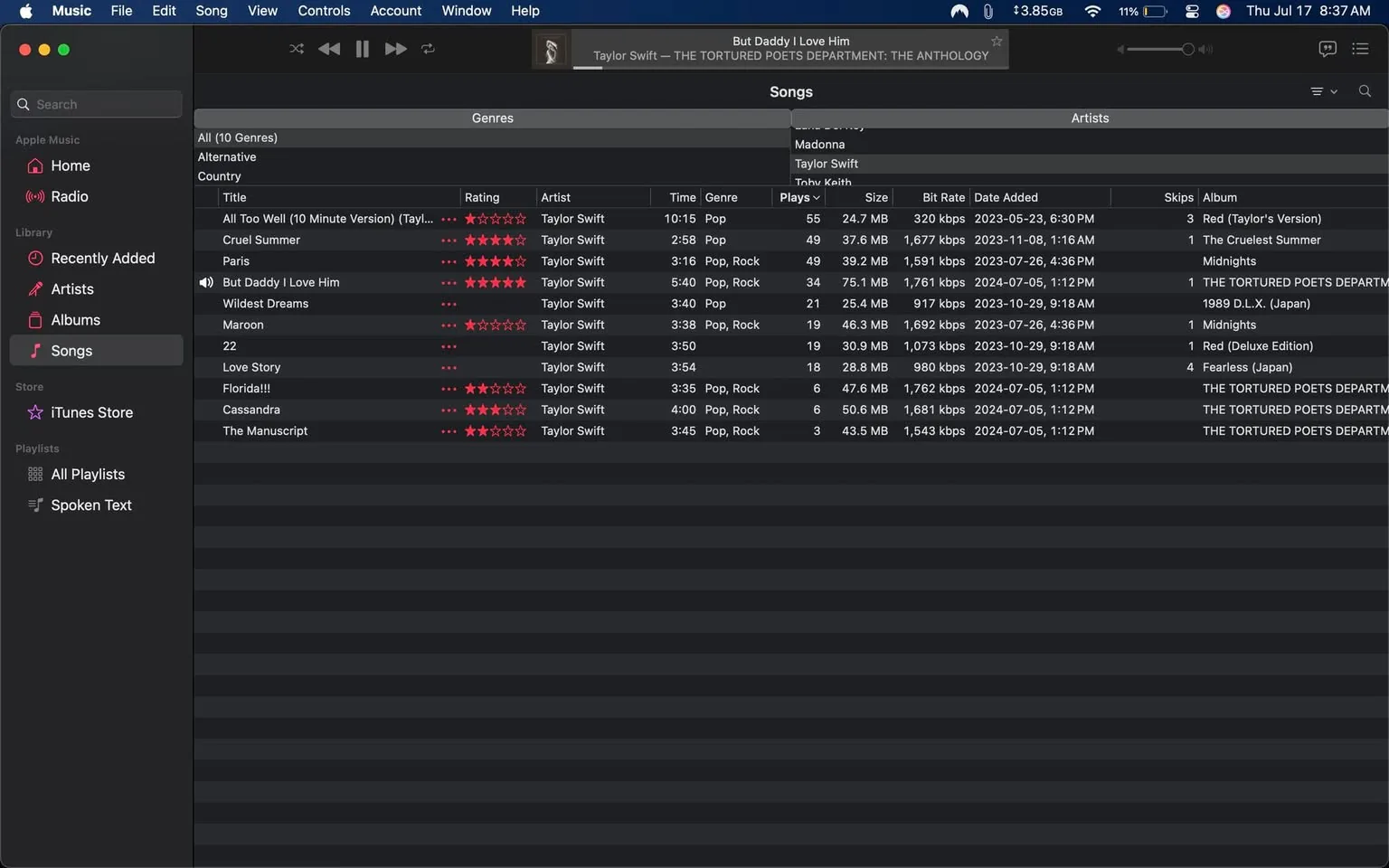The image size is (1389, 868).
Task: Favorite the playing song via its star
Action: pos(997,41)
